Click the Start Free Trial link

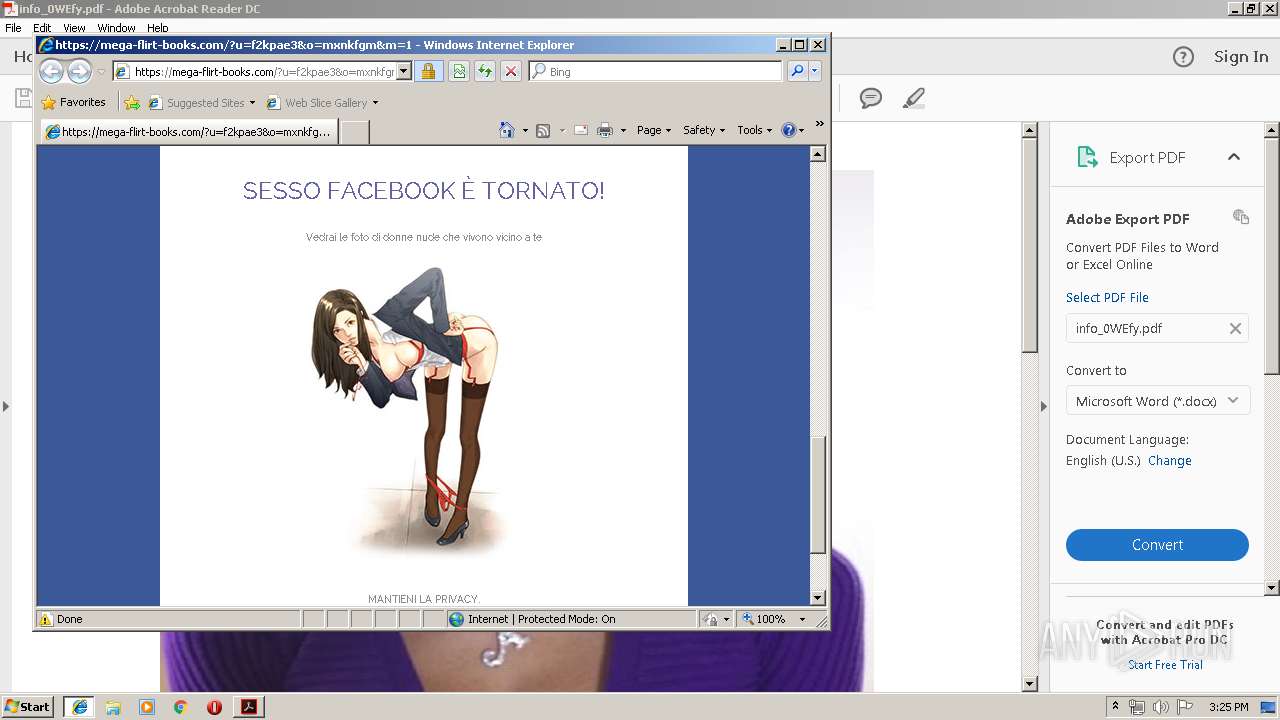1165,665
